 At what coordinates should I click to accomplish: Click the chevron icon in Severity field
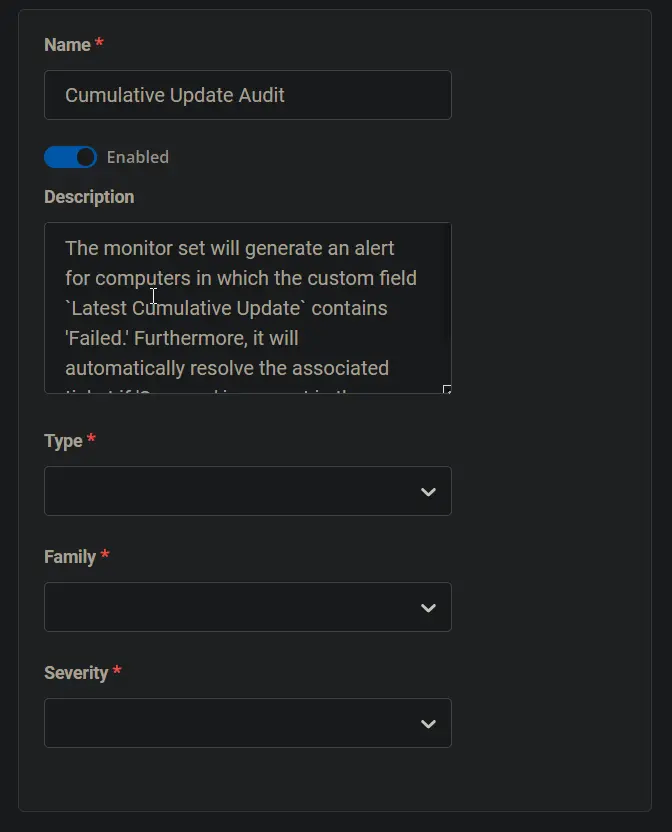pos(428,724)
